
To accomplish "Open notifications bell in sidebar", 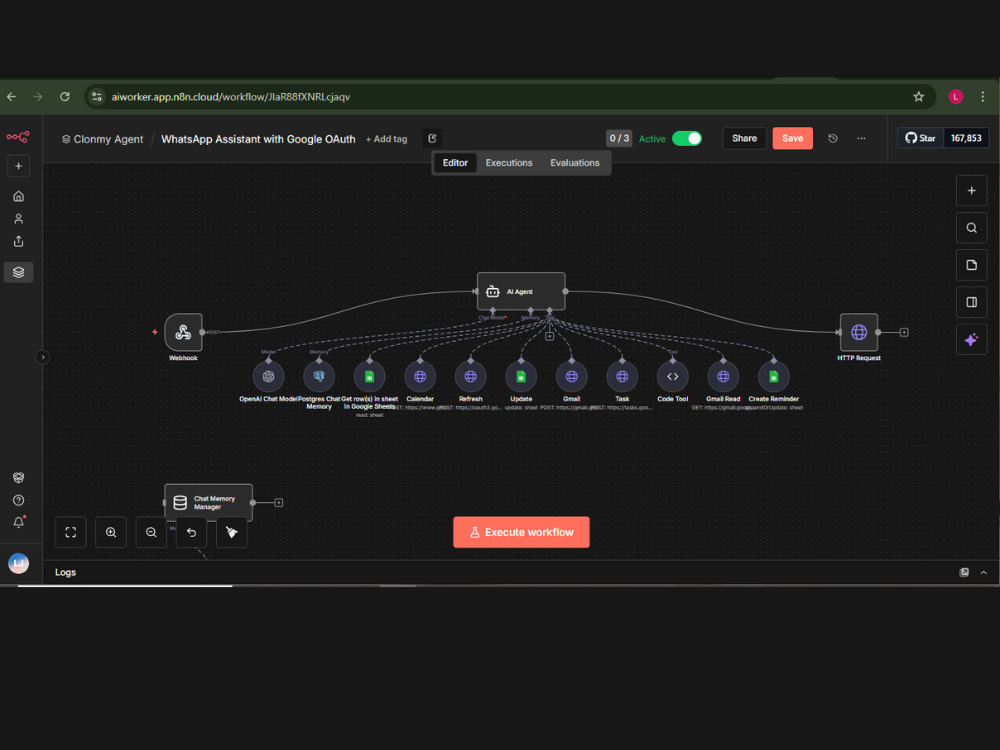I will 18,522.
